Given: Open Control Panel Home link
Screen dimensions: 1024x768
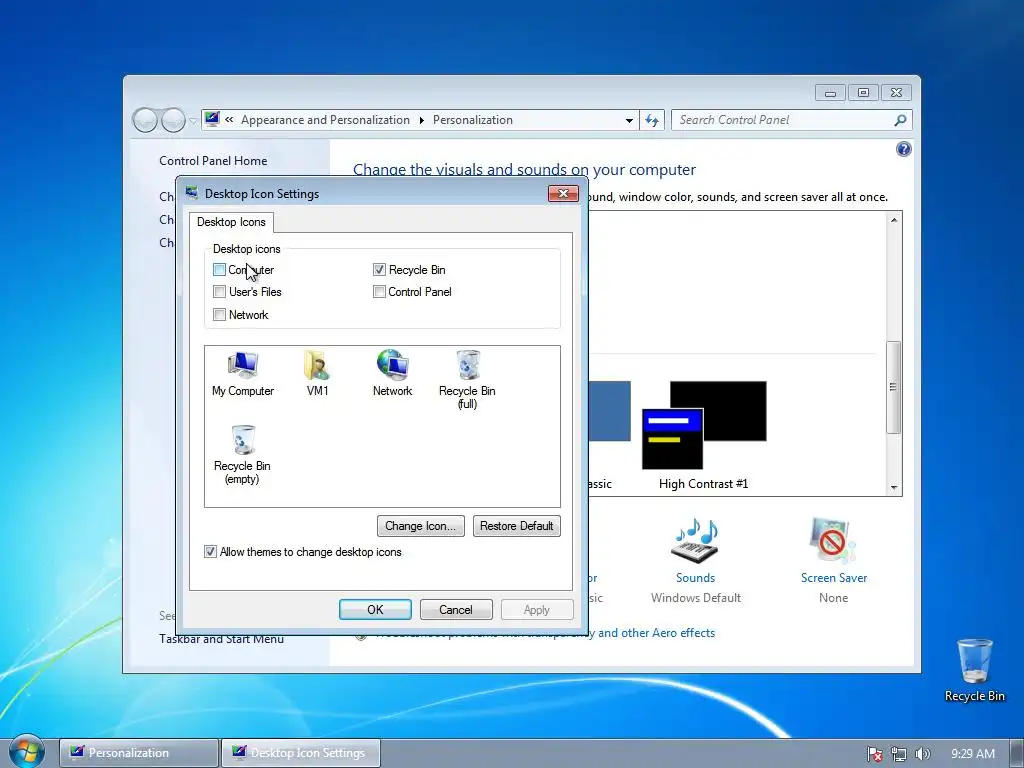Looking at the screenshot, I should click(213, 161).
